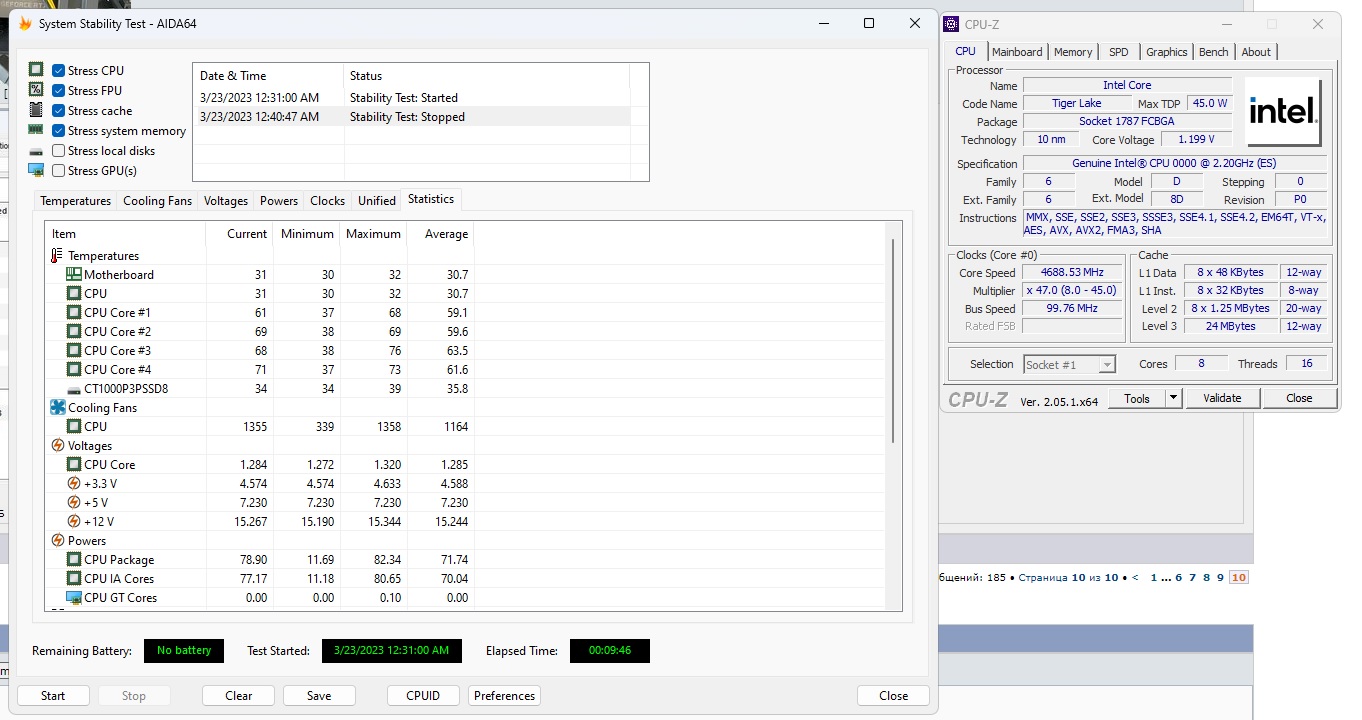Click the RAM module icon beside Stress system memory

click(36, 130)
